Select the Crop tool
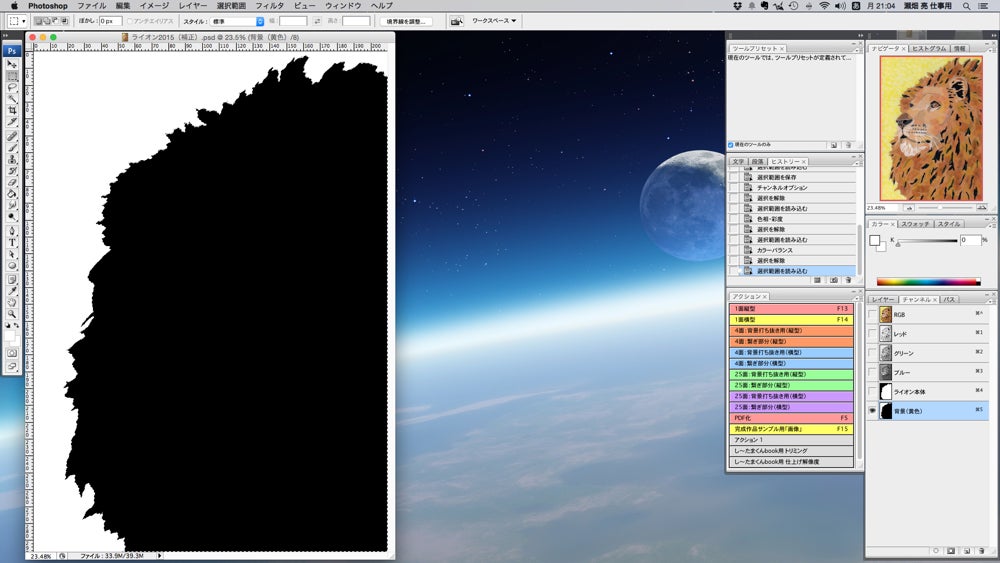 point(12,110)
